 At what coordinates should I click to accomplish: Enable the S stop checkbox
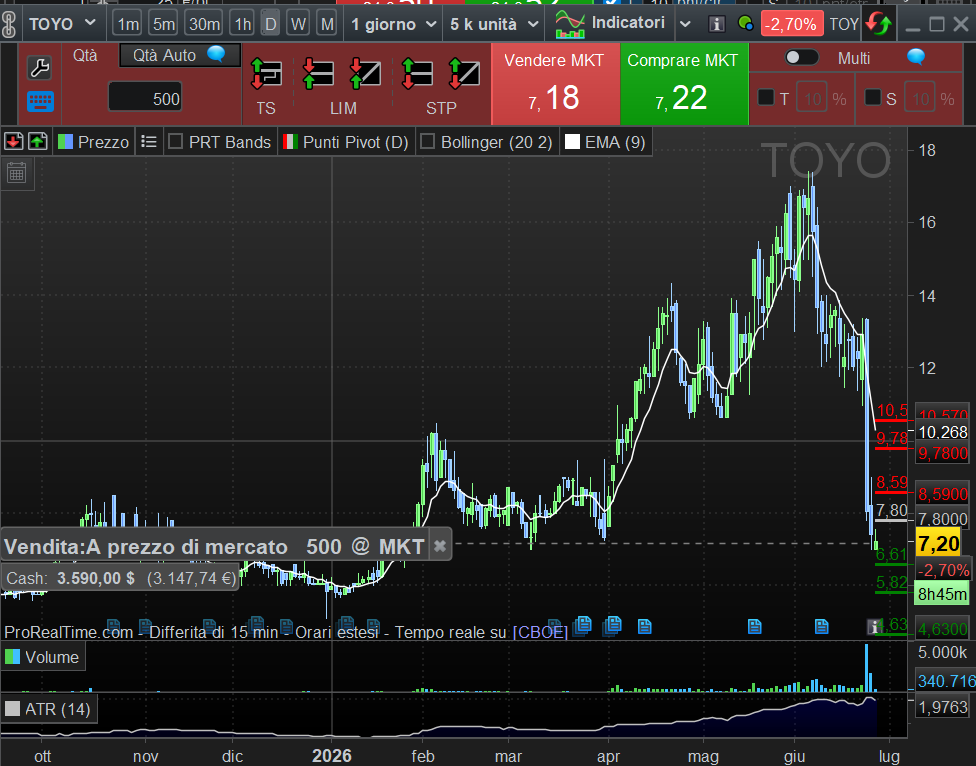873,98
